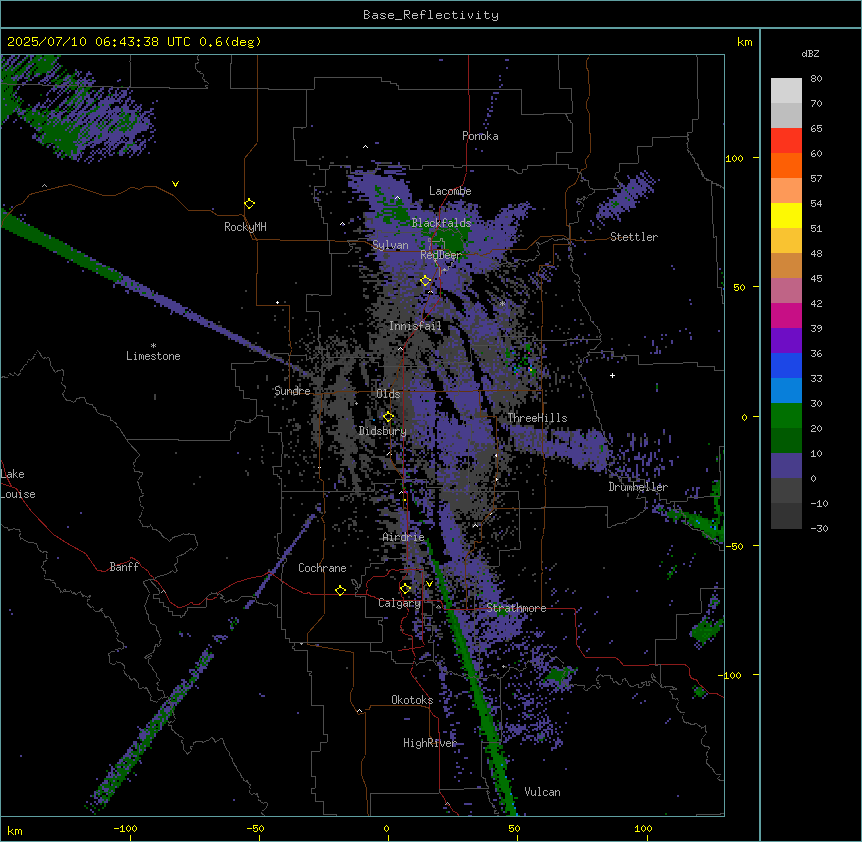The height and width of the screenshot is (842, 862).
Task: Select the royal blue 33-36 dBZ swatch
Action: 786,365
